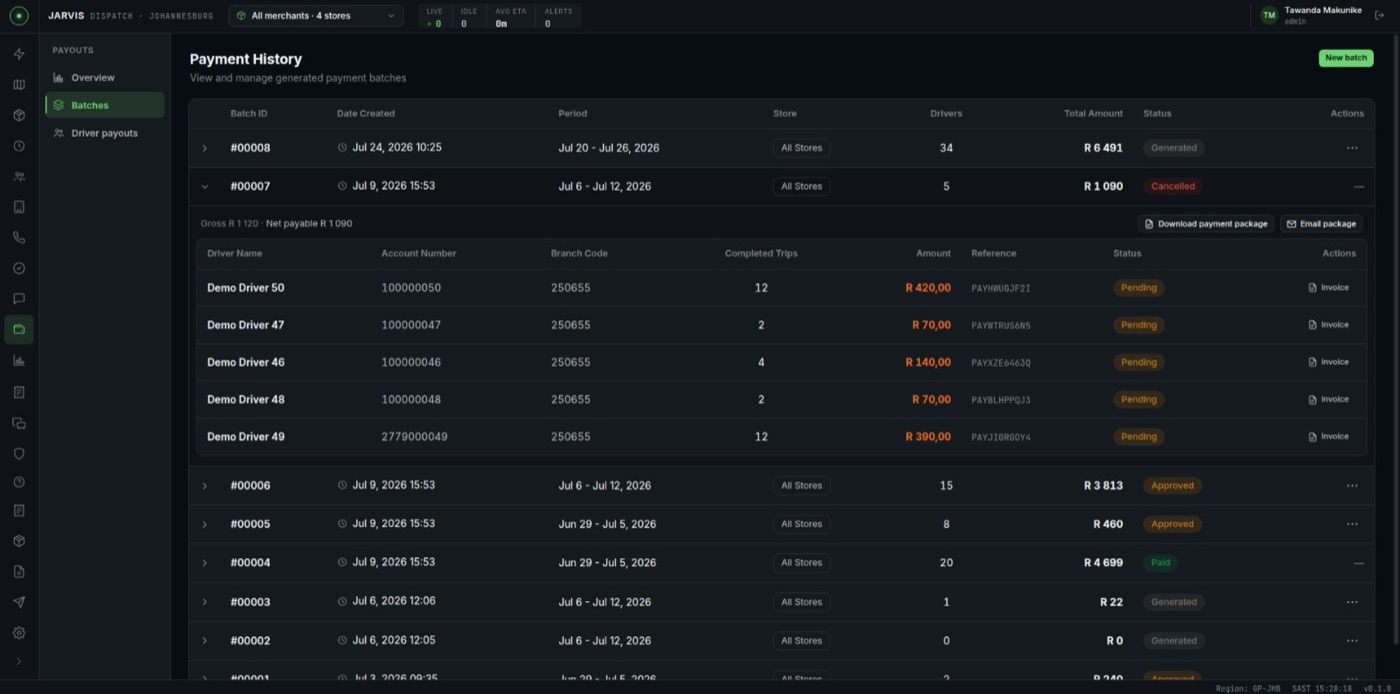Open the All merchants store dropdown
The height and width of the screenshot is (694, 1400).
pos(316,16)
